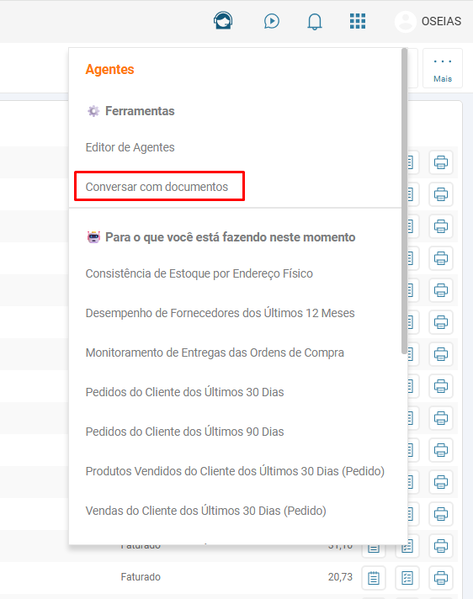The image size is (473, 599).
Task: Open Monitoramento de Entregas das Ordens de Compra
Action: click(x=215, y=353)
